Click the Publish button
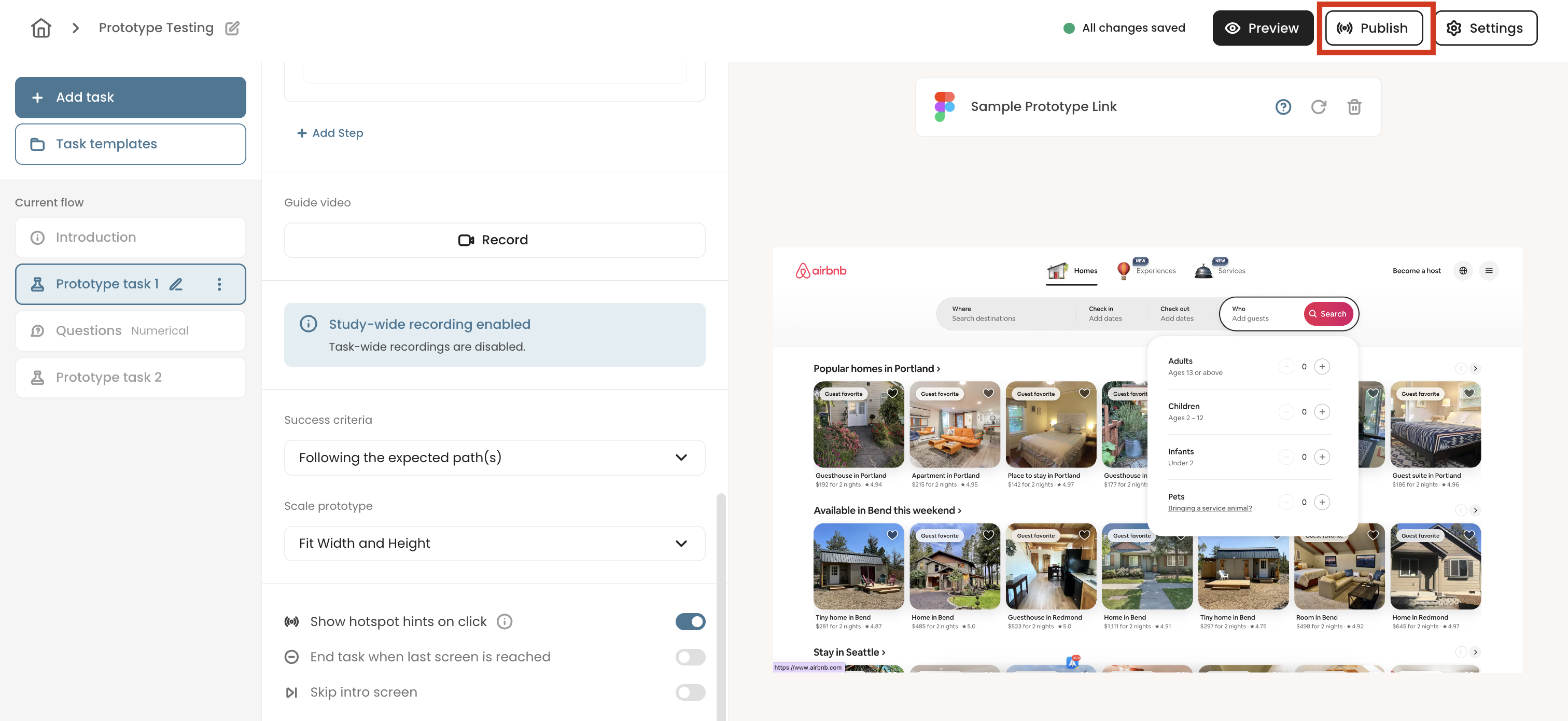 point(1375,28)
